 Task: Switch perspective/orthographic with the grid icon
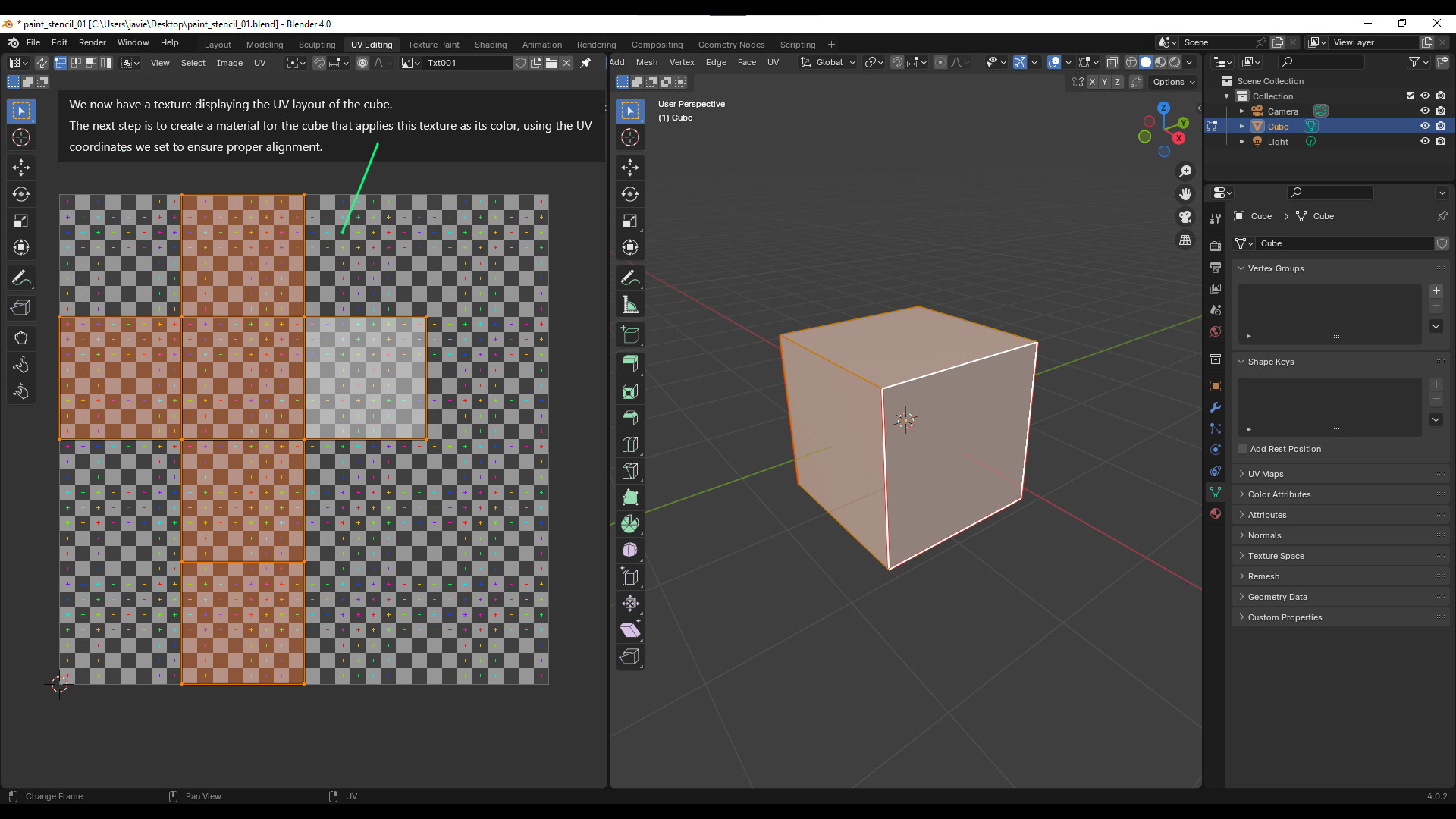coord(1185,240)
